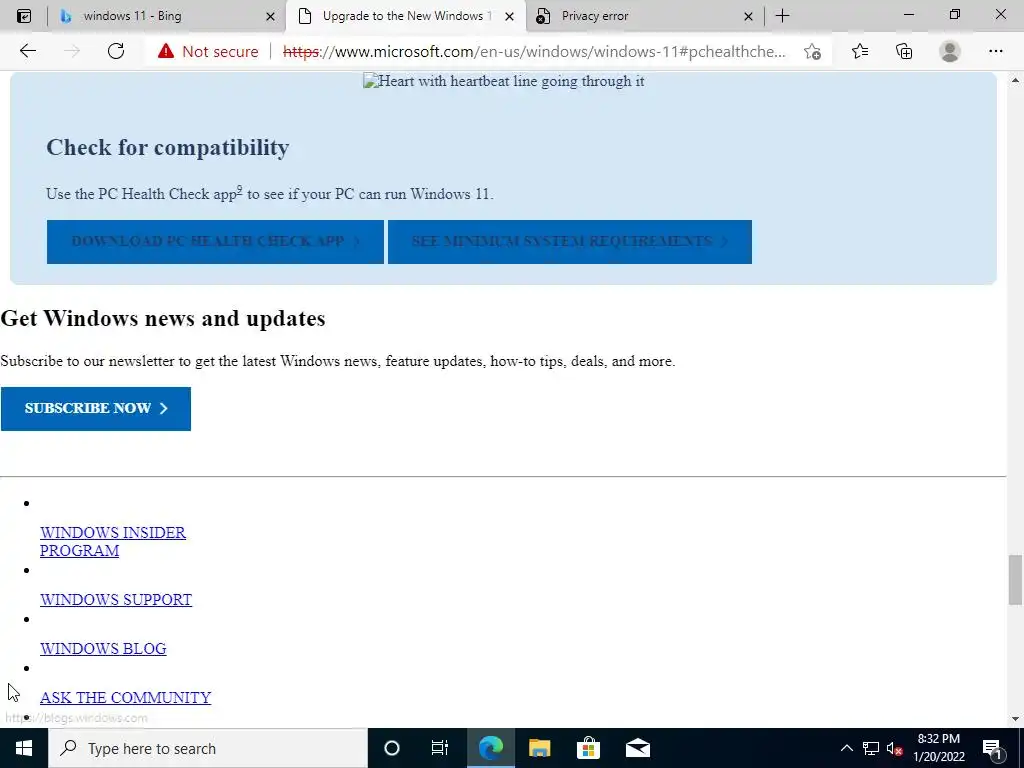Open the Favorites list
Screen dimensions: 1024x768
pyautogui.click(x=860, y=51)
